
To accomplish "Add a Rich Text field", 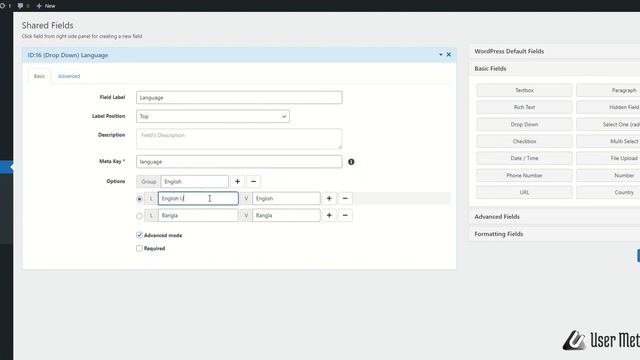I will coord(524,107).
